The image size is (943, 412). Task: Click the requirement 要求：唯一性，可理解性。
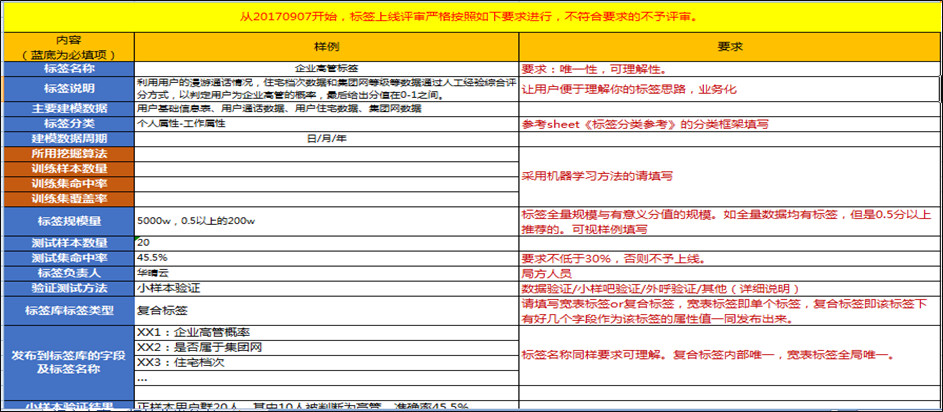click(730, 69)
